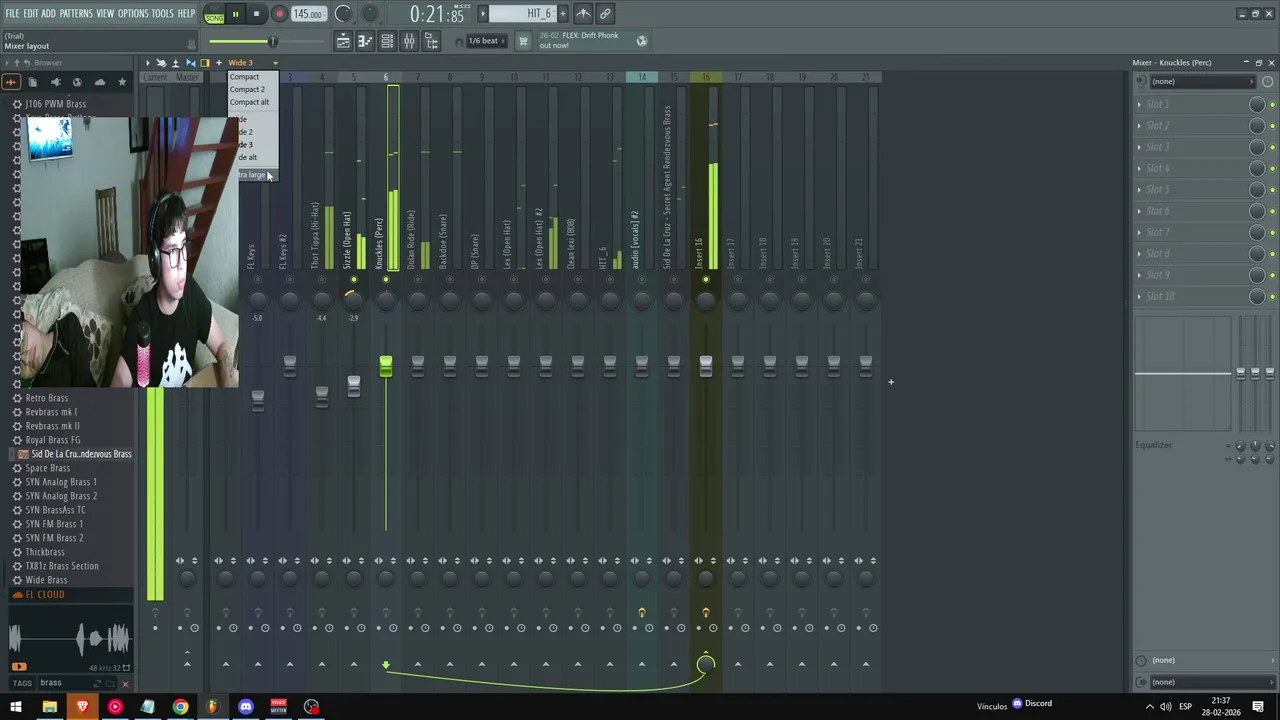1280x720 pixels.
Task: Disable Slot 1 effect enable light
Action: click(x=1272, y=105)
